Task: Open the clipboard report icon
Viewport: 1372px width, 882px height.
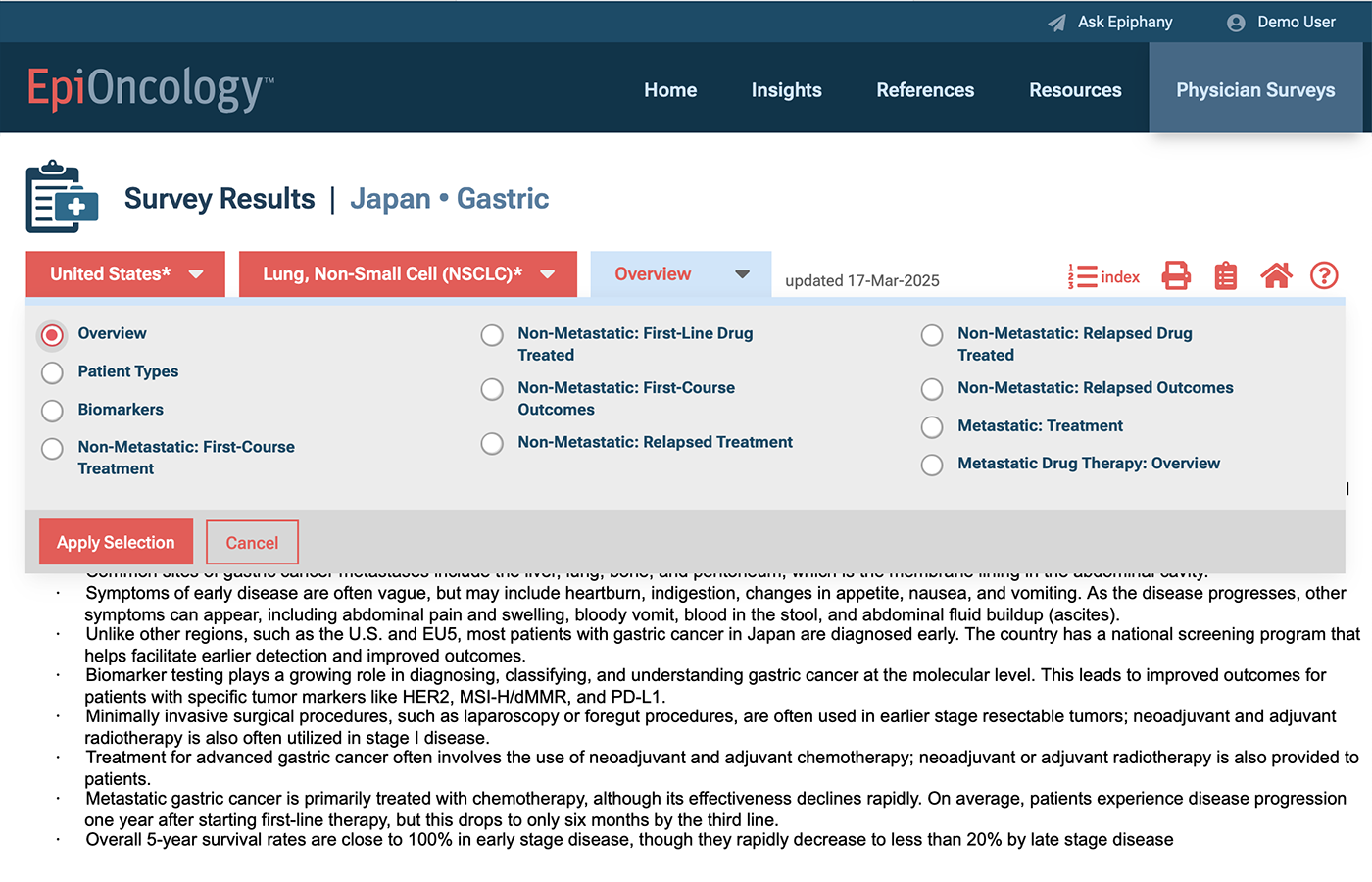Action: pos(1225,276)
